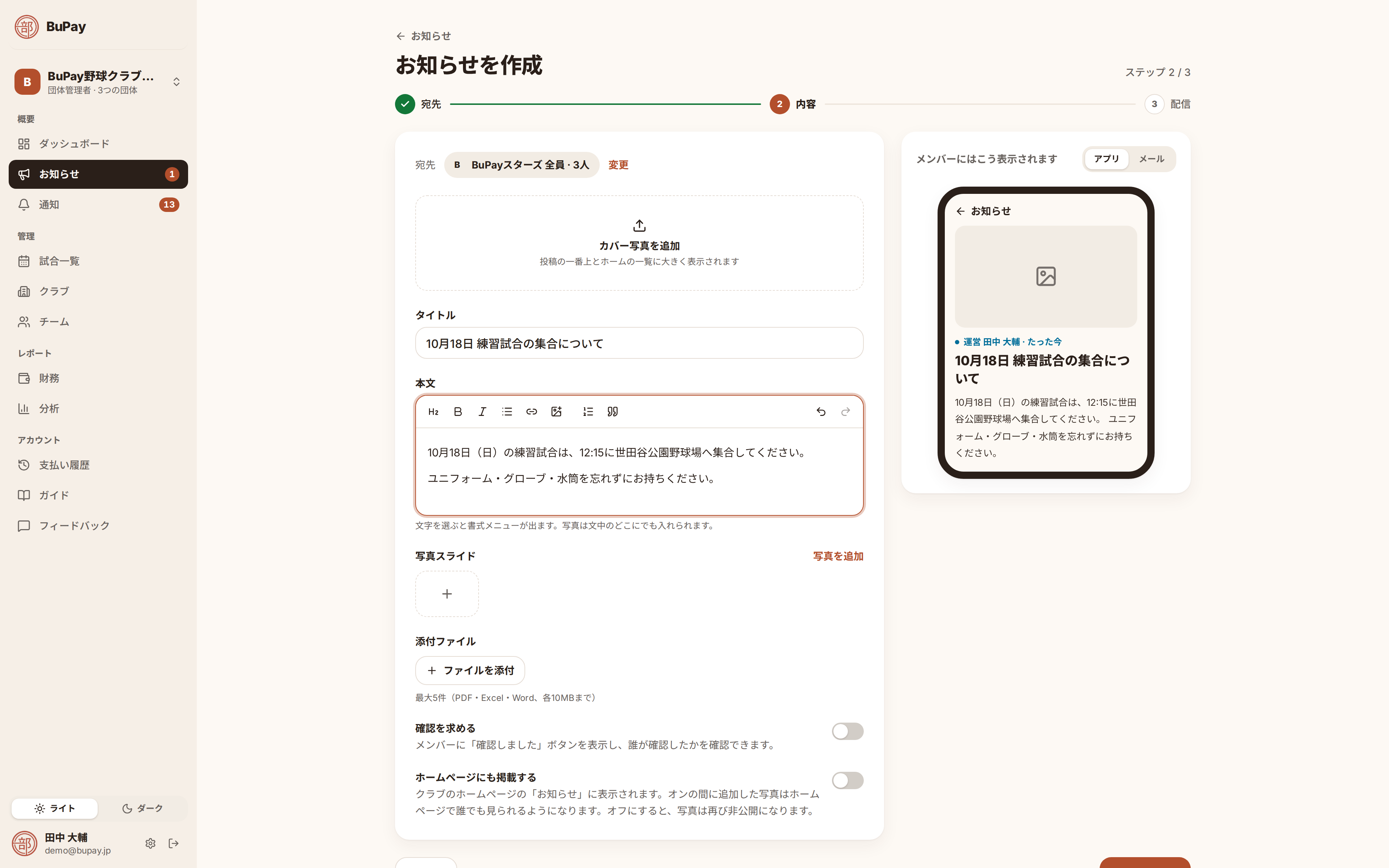The image size is (1389, 868).
Task: Open 試合一覧 in sidebar
Action: pyautogui.click(x=98, y=261)
